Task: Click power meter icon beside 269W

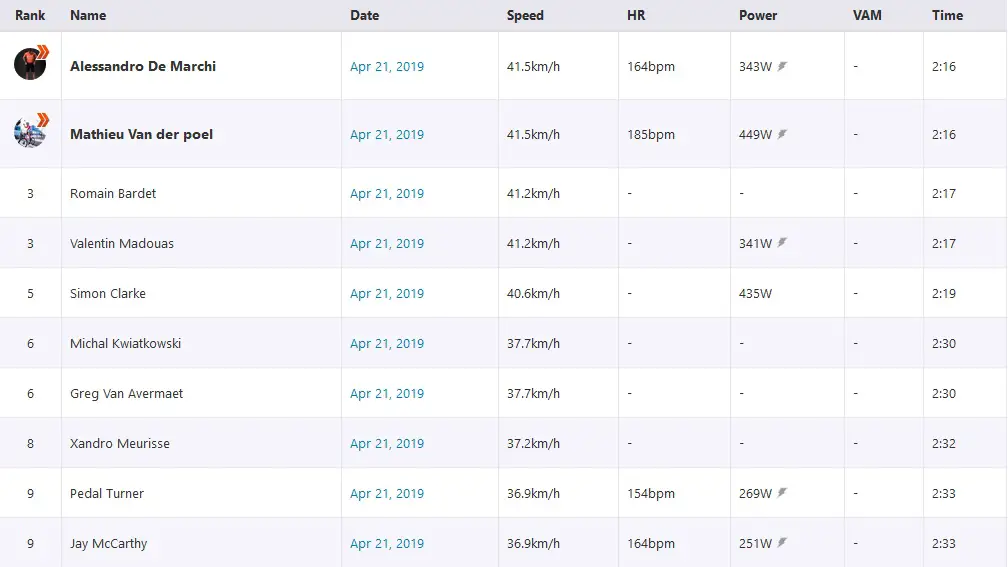Action: point(782,492)
